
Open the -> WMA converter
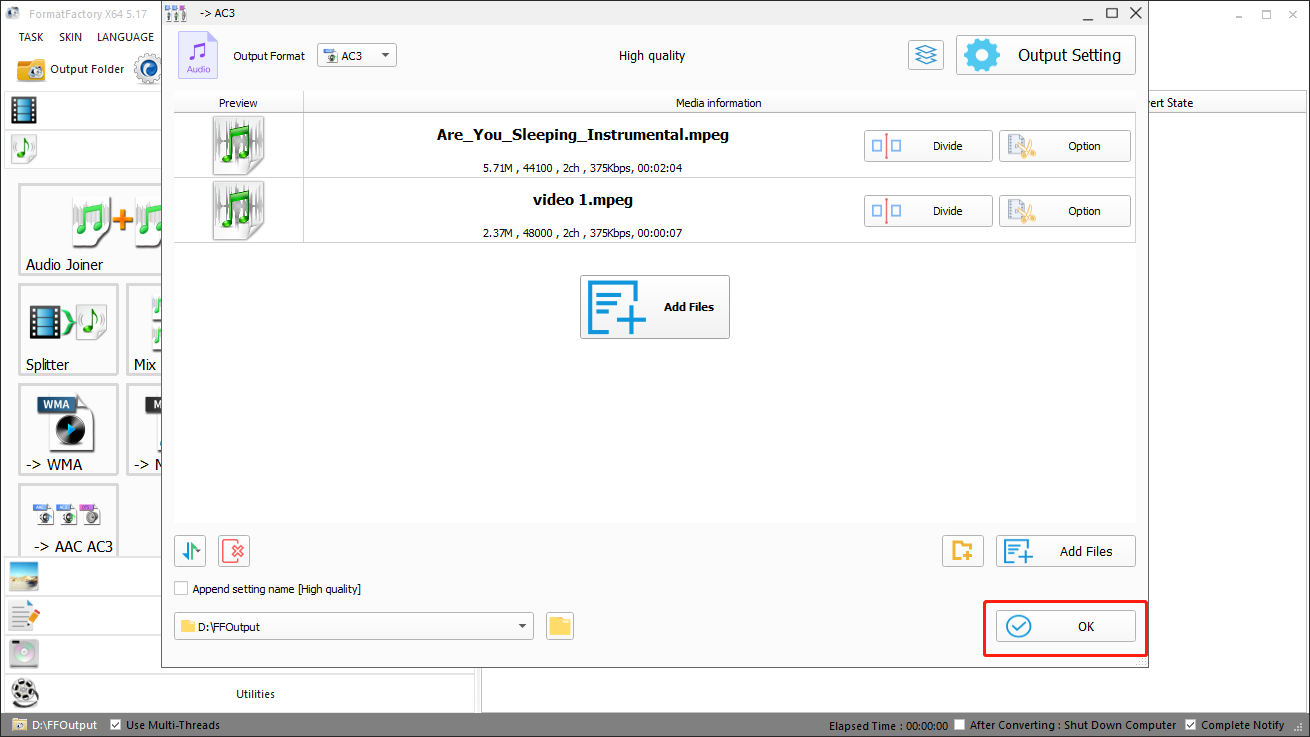(x=68, y=429)
